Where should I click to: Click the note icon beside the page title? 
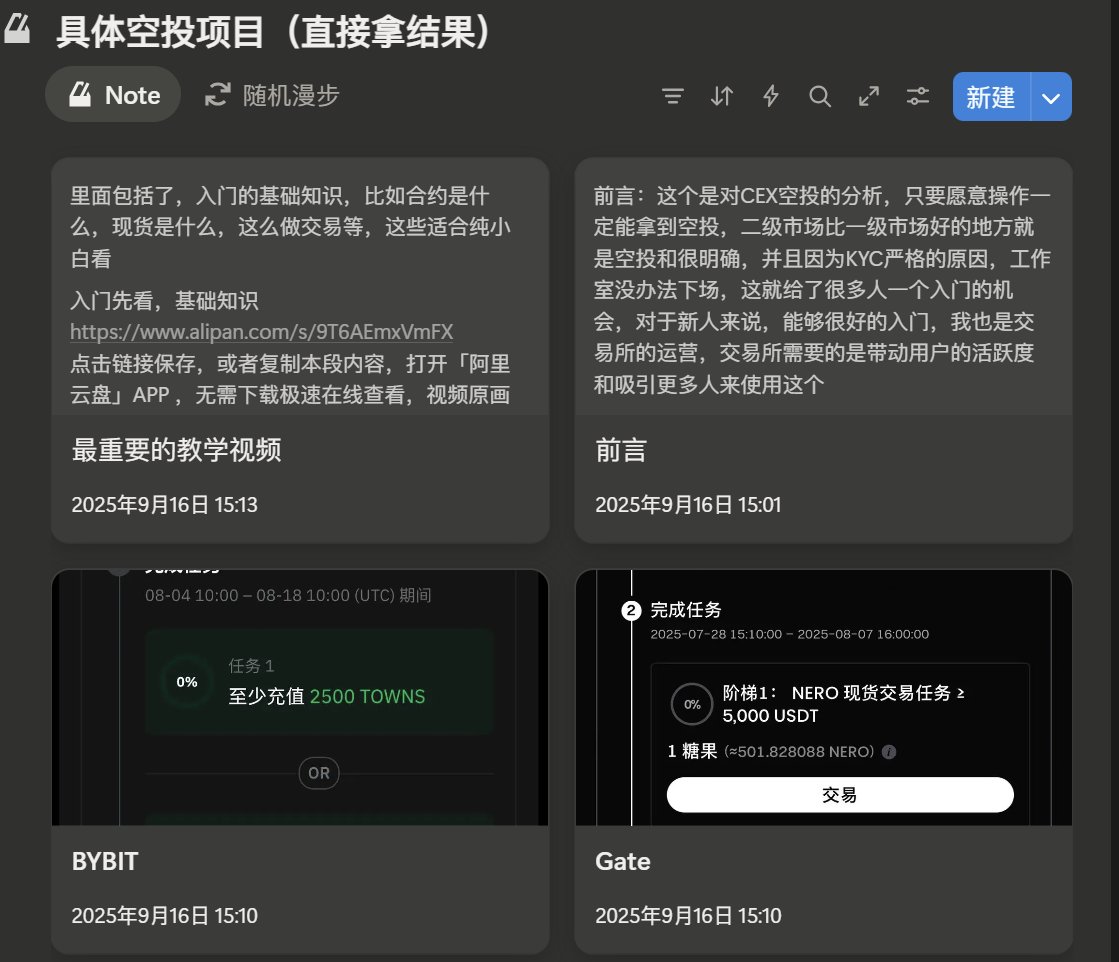pyautogui.click(x=17, y=29)
